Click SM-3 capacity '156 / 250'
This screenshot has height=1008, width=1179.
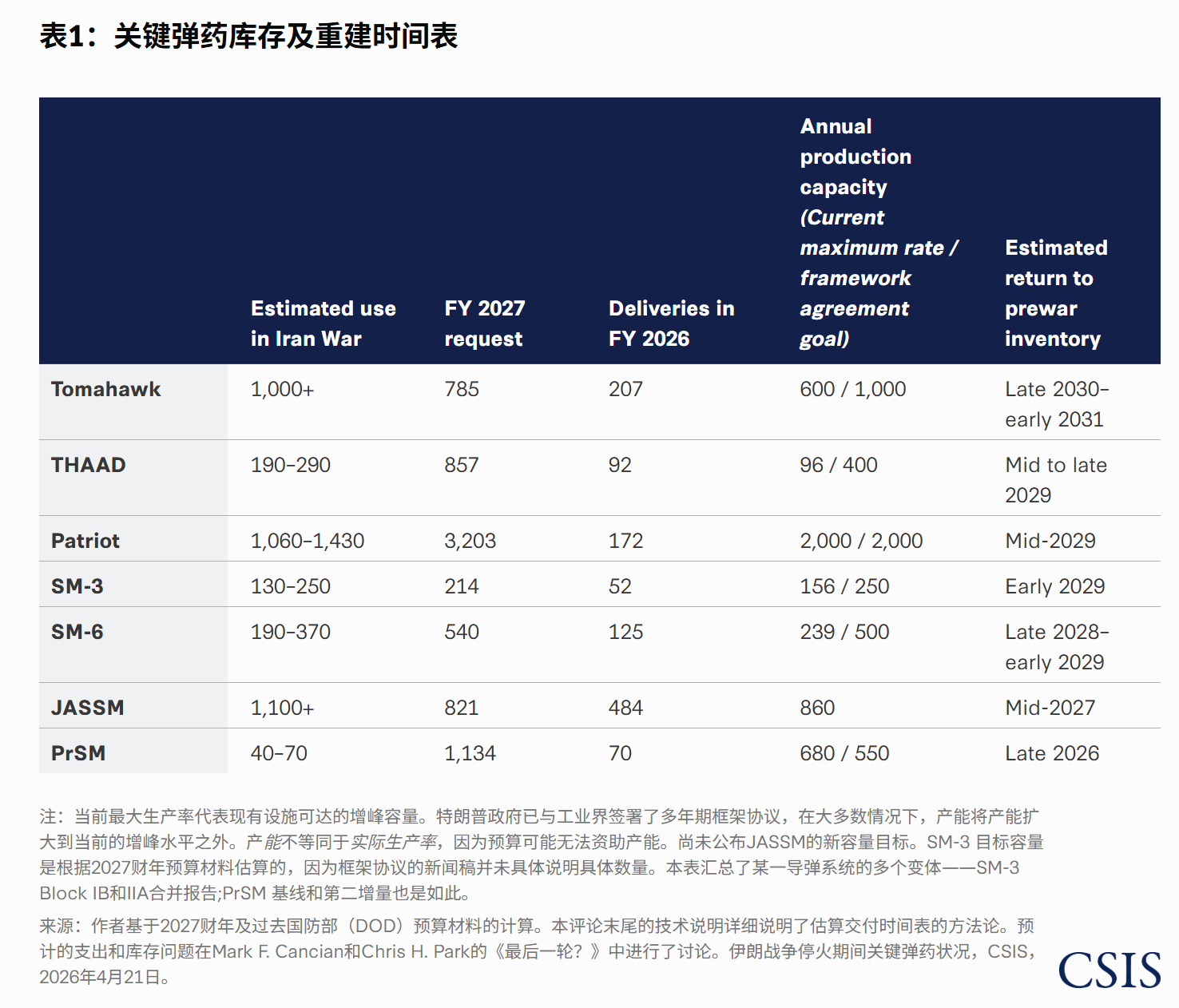click(x=844, y=586)
